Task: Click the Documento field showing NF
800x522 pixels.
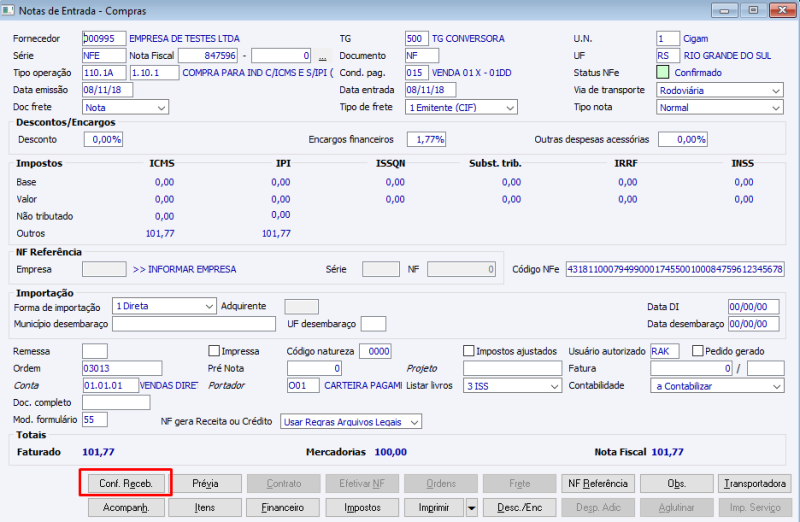Action: (422, 56)
